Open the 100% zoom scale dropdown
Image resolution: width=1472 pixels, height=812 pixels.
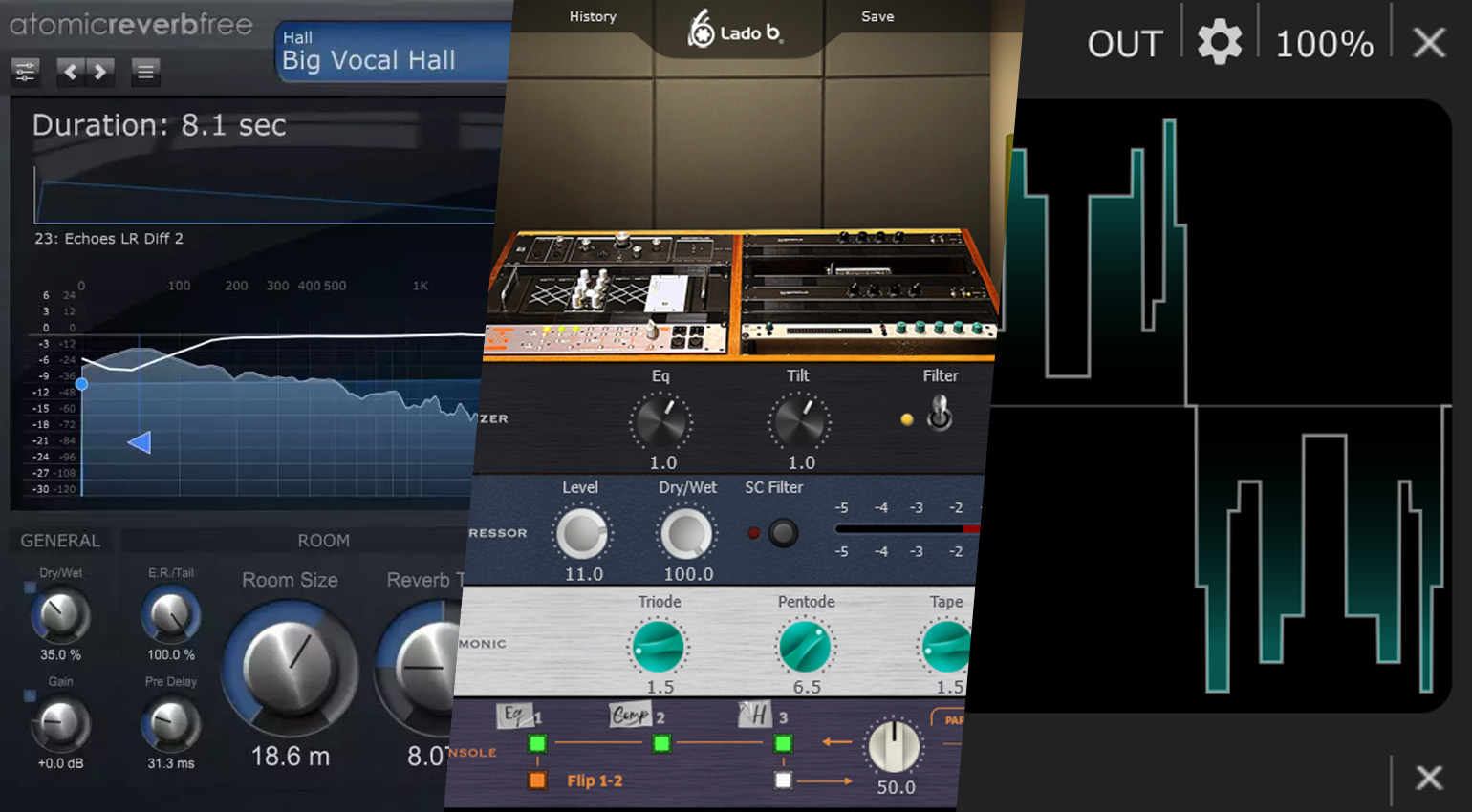click(x=1324, y=44)
